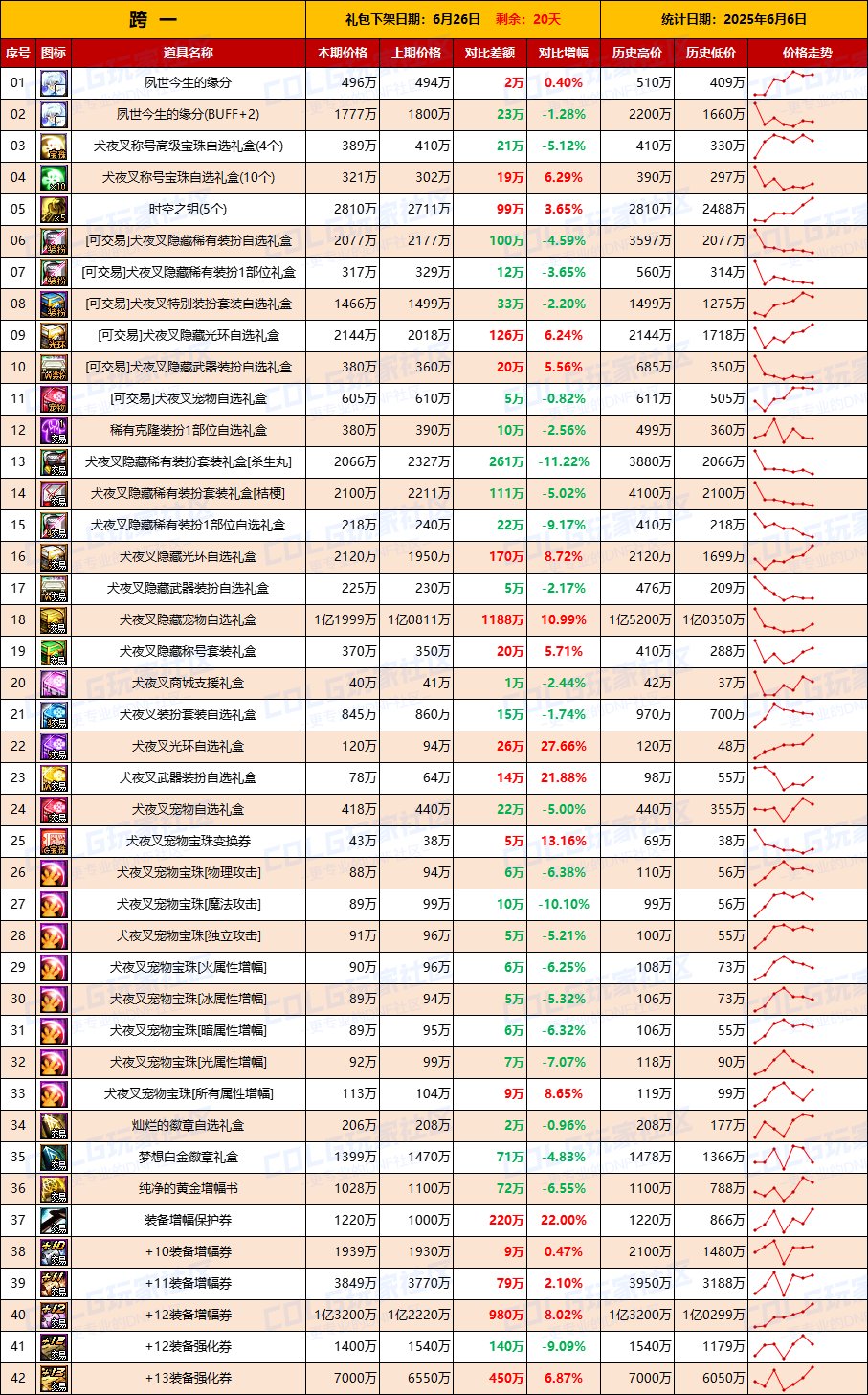
Task: Click the icon in row 03 宝珠自选礼盒(4个)
Action: click(54, 146)
